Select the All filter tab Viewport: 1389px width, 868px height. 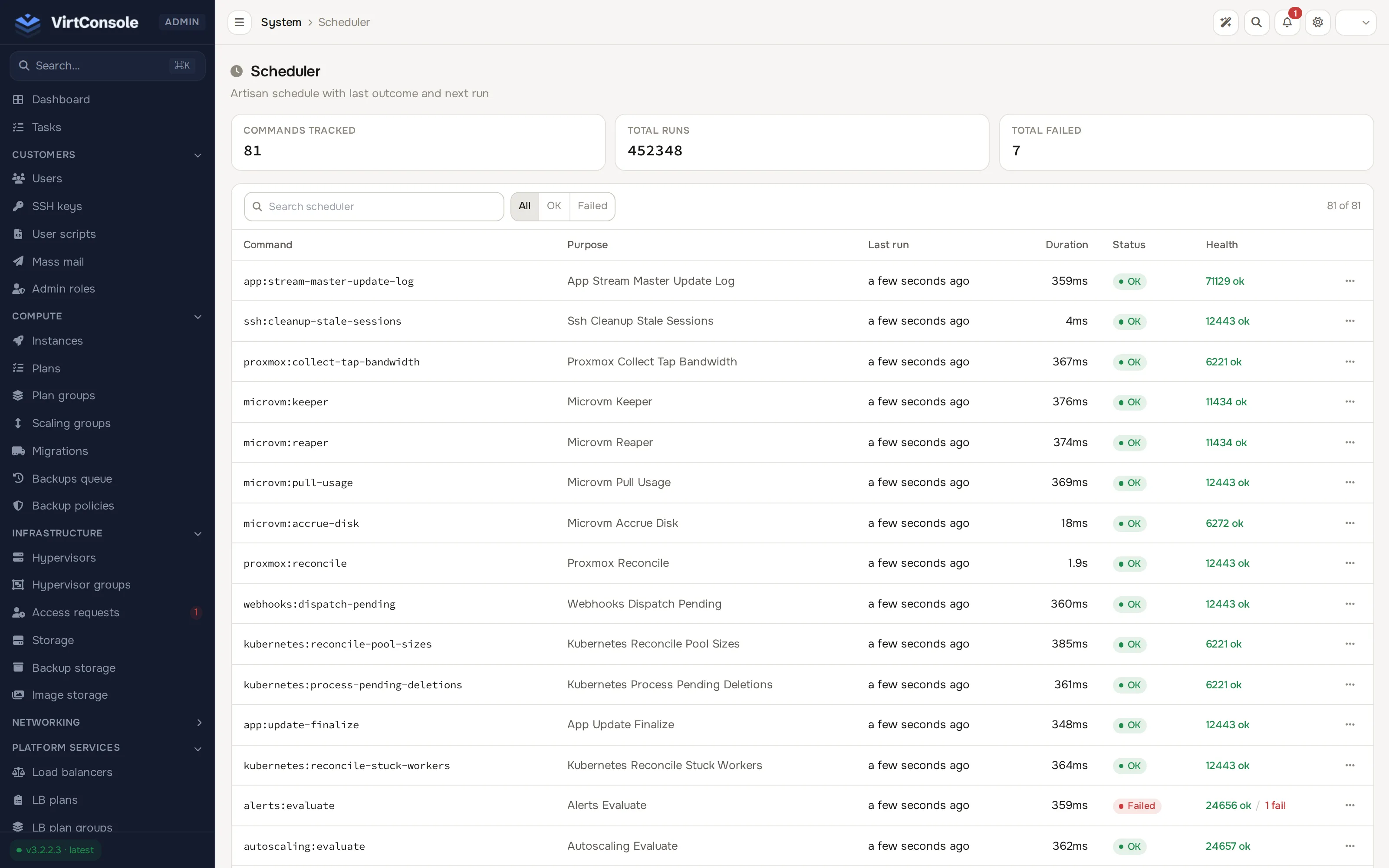pos(525,206)
